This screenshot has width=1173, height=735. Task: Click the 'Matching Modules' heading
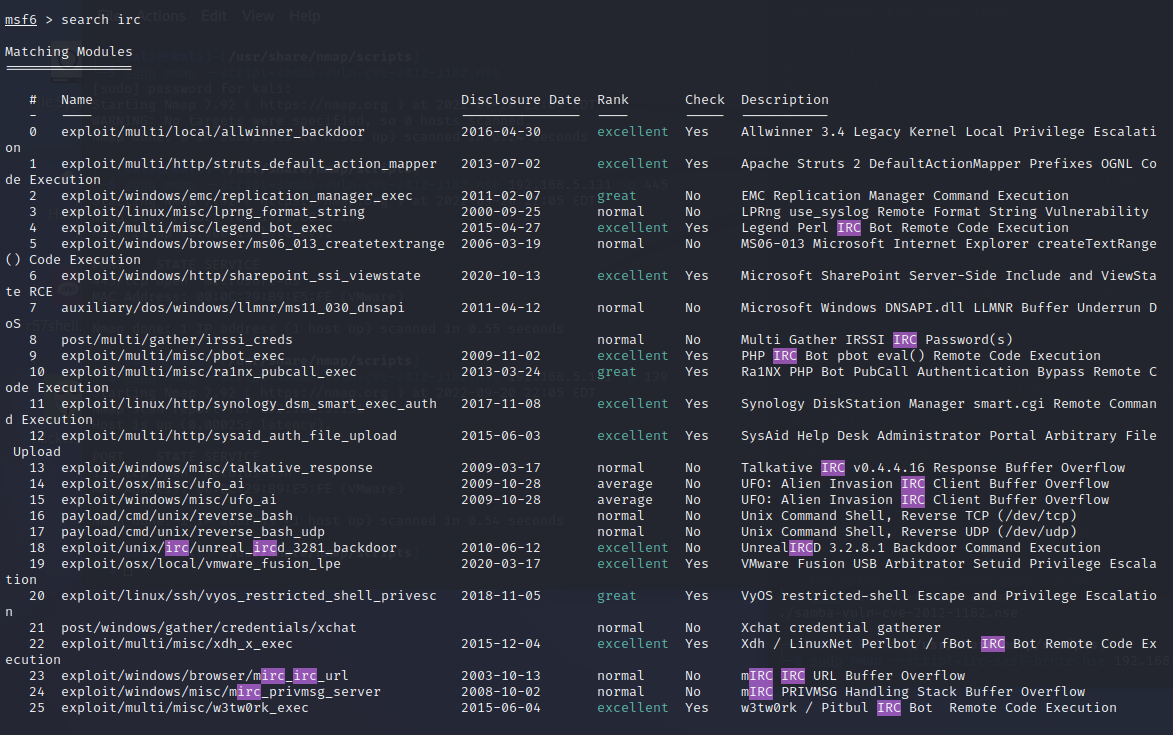(69, 52)
